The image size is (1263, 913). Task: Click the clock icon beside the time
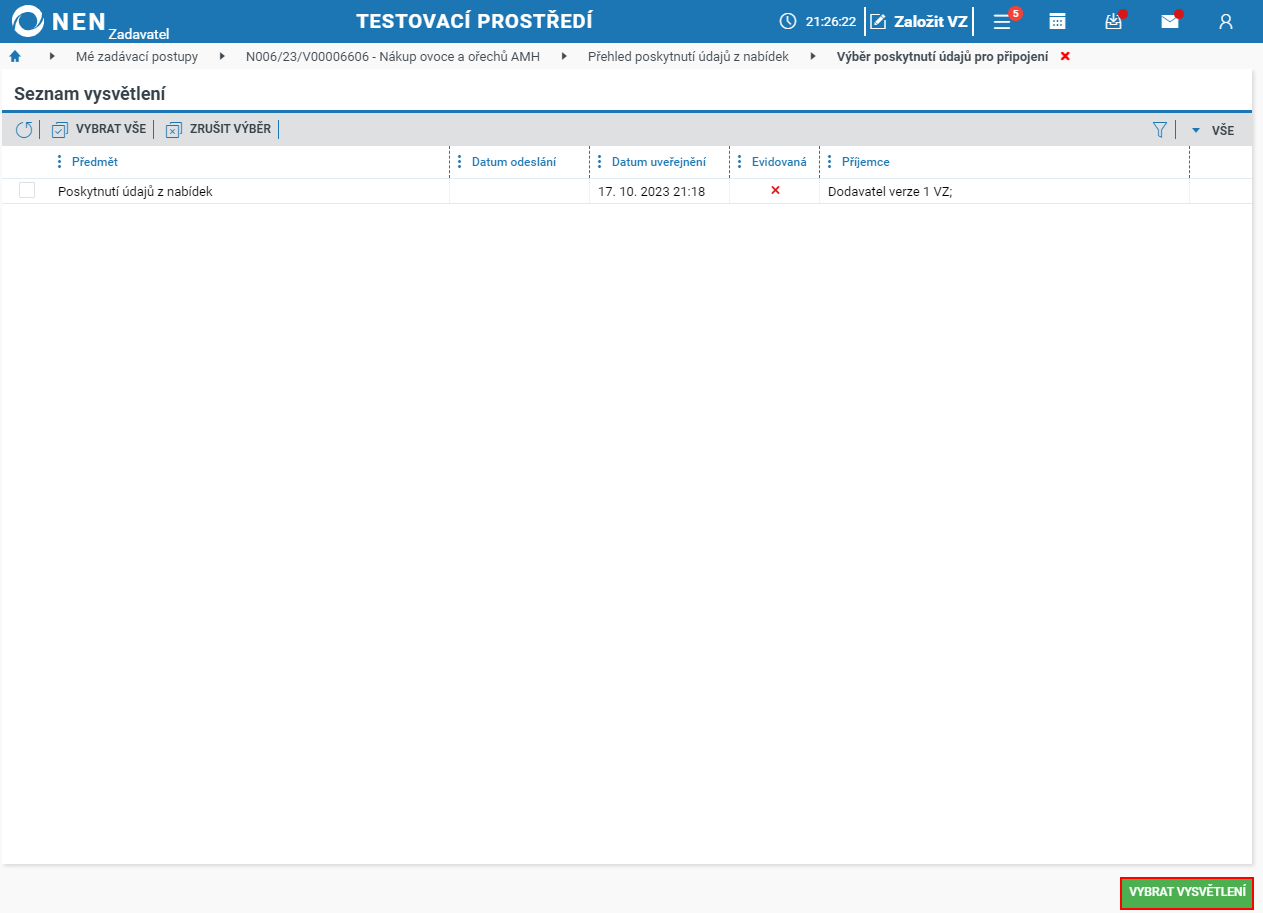click(x=788, y=21)
